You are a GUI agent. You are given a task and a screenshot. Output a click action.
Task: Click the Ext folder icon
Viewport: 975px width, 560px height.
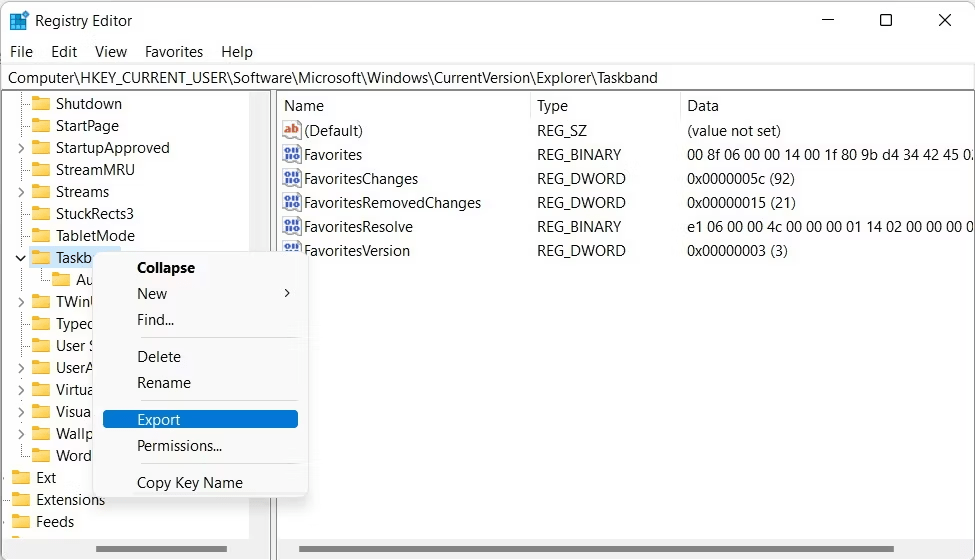21,477
